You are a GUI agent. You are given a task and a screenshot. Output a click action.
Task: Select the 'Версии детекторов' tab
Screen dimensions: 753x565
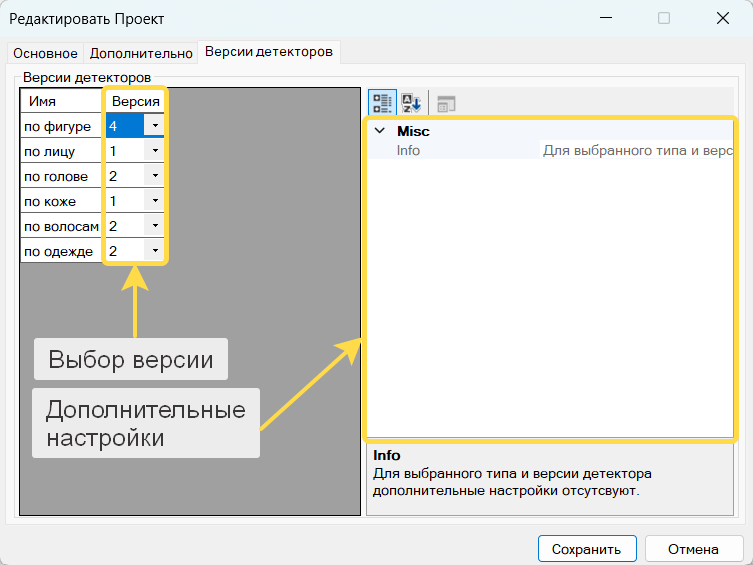coord(269,52)
